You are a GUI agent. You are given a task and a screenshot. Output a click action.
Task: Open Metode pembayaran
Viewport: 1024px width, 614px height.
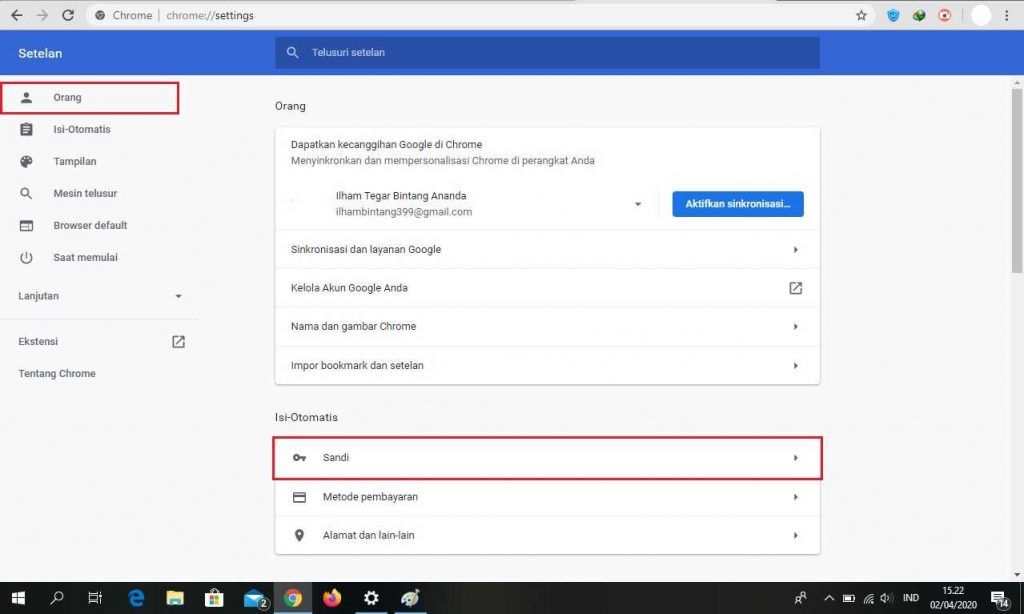(547, 497)
